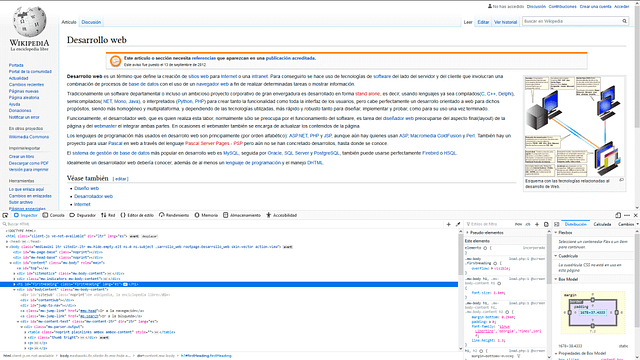This screenshot has width=640, height=360.
Task: Click the Estilos de filtro input
Action: (x=488, y=224)
